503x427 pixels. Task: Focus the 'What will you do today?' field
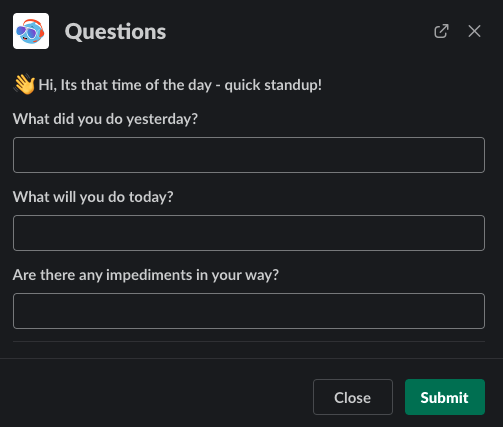tap(249, 233)
